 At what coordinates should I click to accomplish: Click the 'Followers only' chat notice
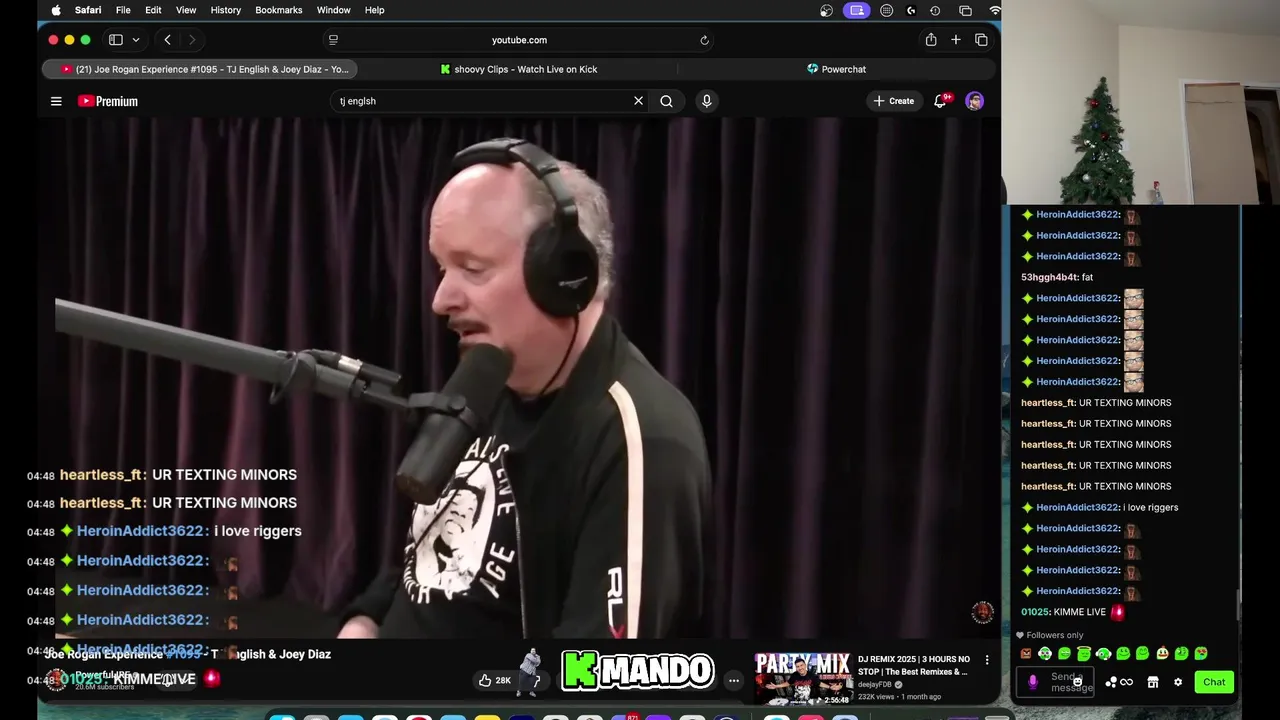(1049, 635)
